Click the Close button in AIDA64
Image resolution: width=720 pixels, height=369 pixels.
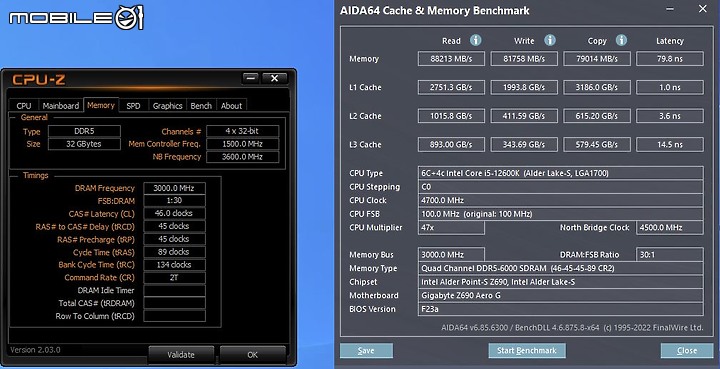687,351
